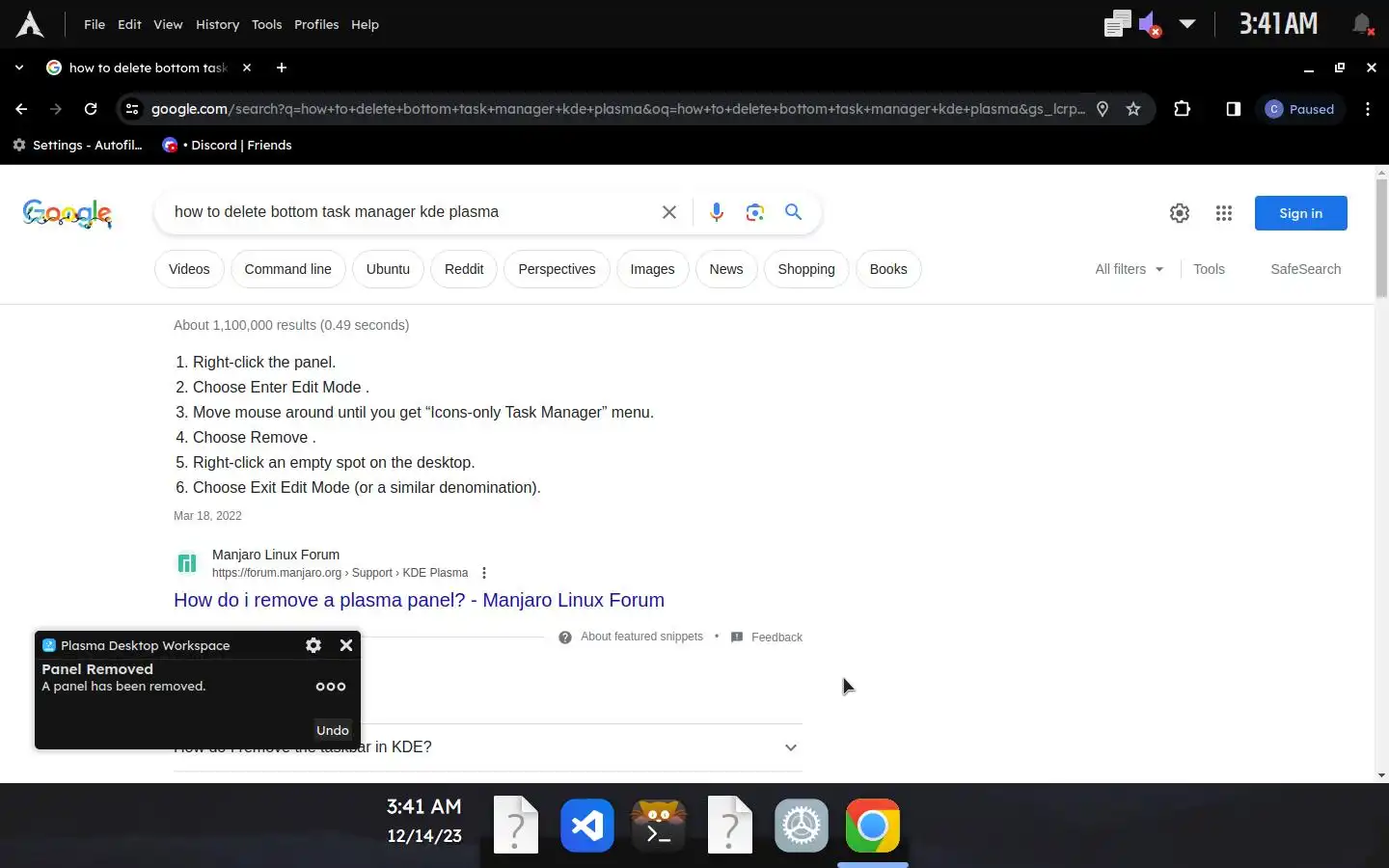This screenshot has height=868, width=1389.
Task: Click the address bar URL
Action: pyautogui.click(x=617, y=109)
